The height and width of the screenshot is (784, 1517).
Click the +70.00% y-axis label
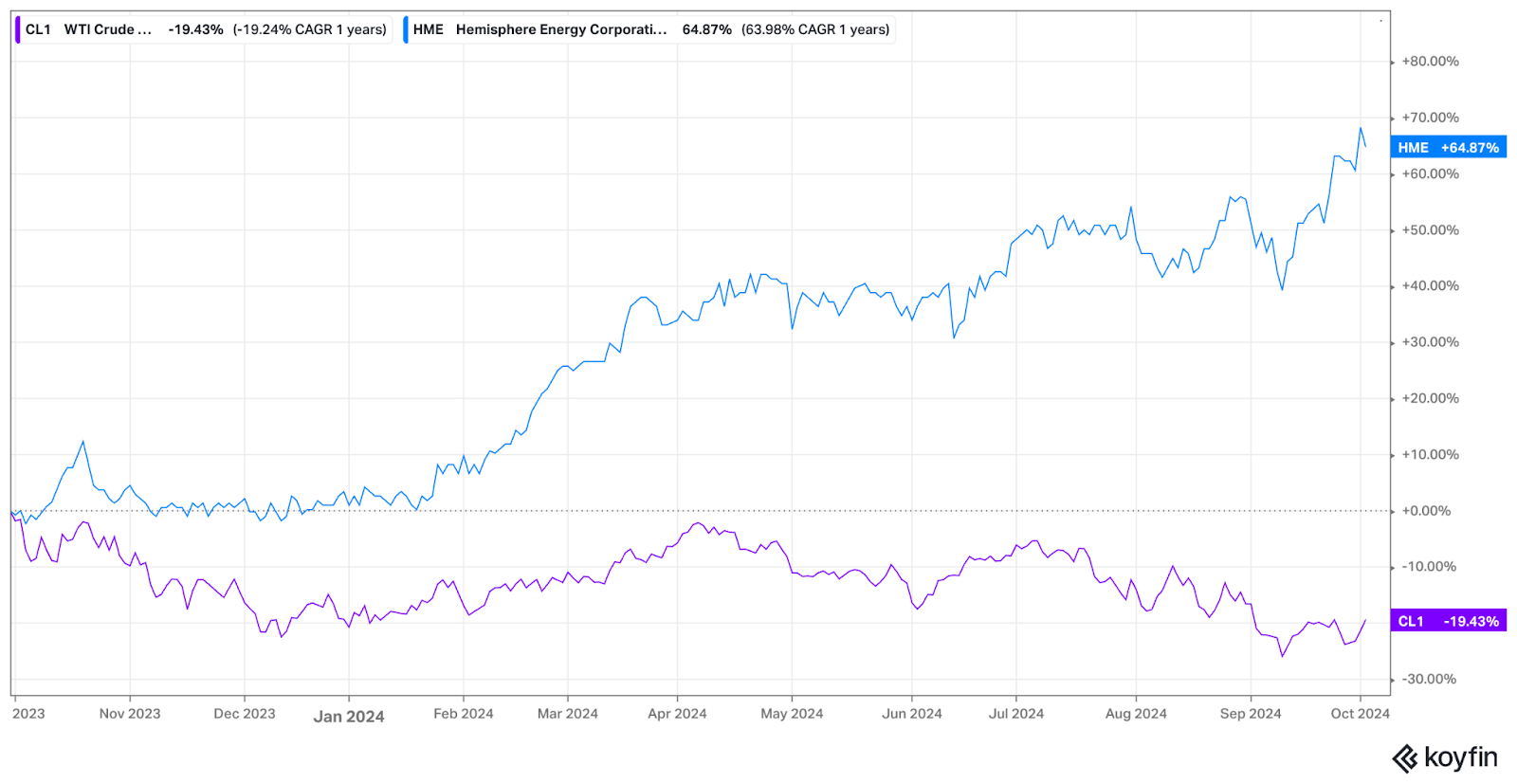pos(1430,118)
